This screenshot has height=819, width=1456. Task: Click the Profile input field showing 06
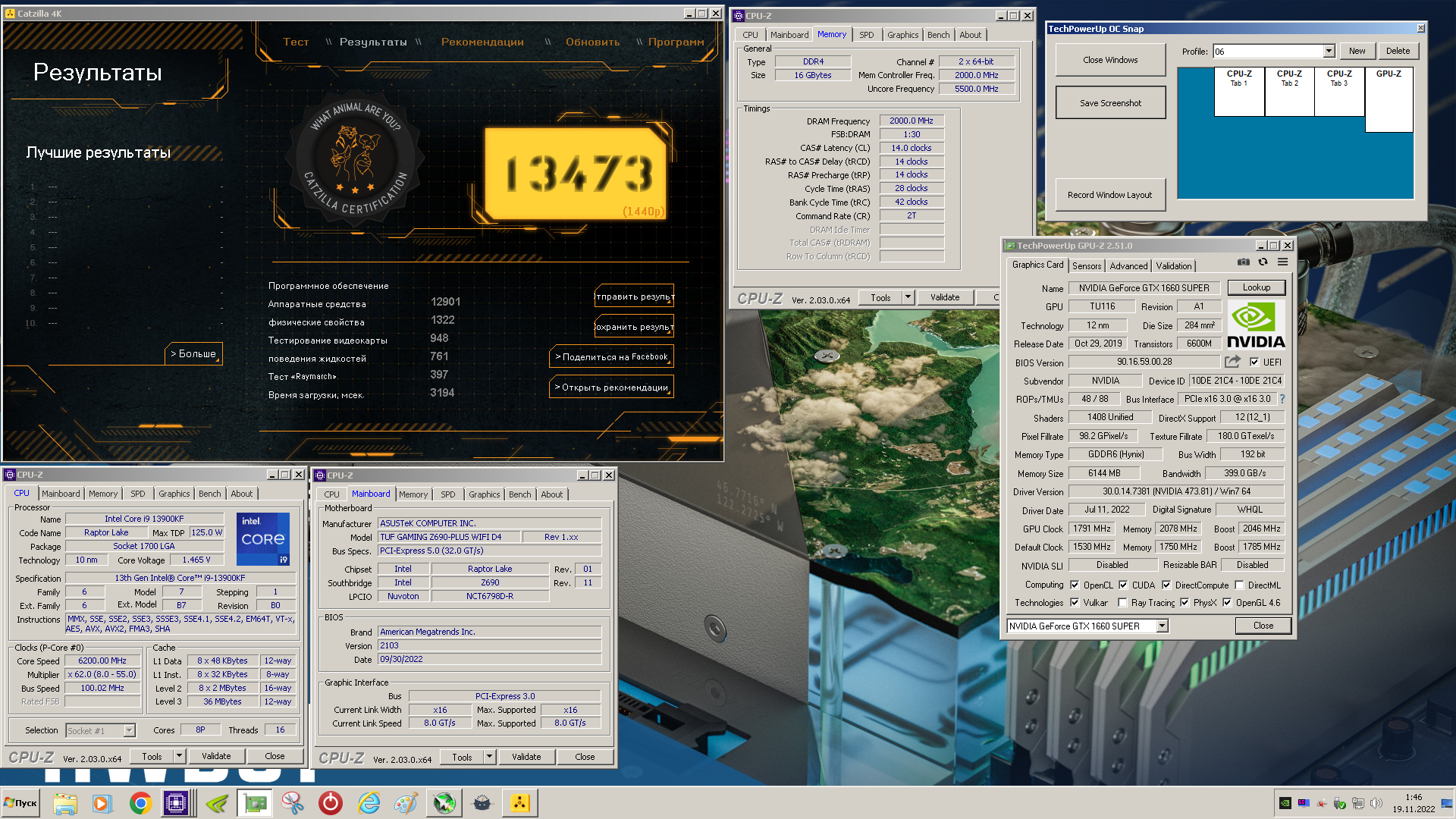click(1268, 52)
